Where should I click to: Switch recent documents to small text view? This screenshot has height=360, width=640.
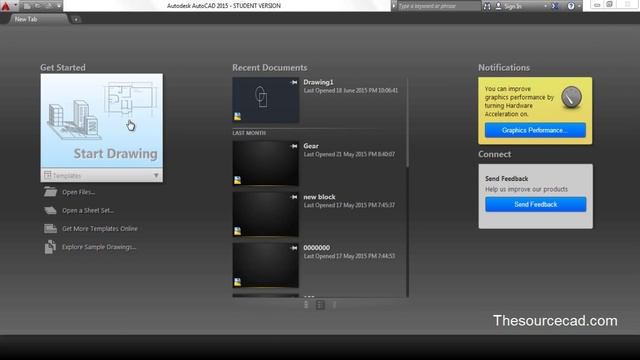click(334, 305)
